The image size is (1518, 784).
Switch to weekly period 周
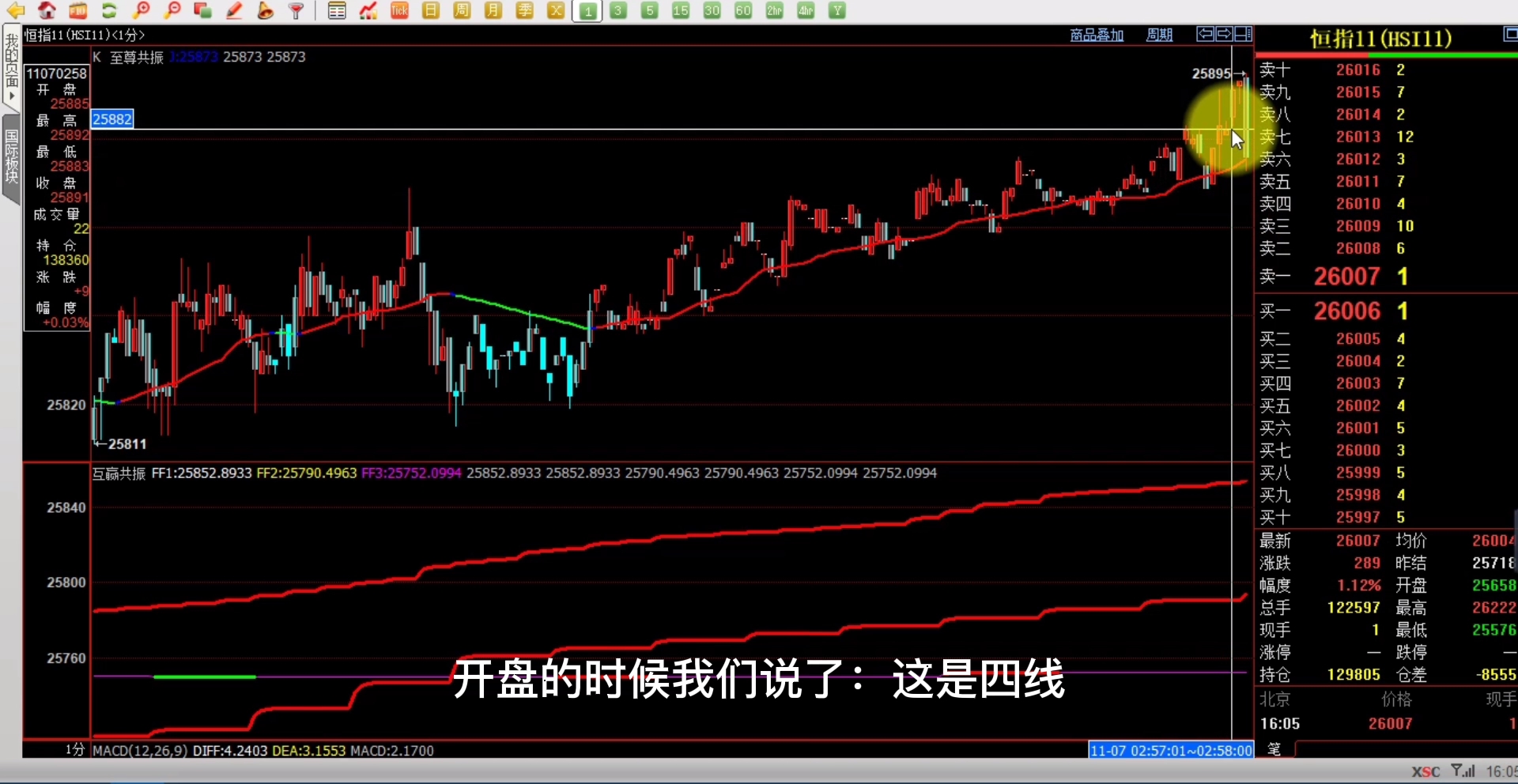pyautogui.click(x=462, y=10)
